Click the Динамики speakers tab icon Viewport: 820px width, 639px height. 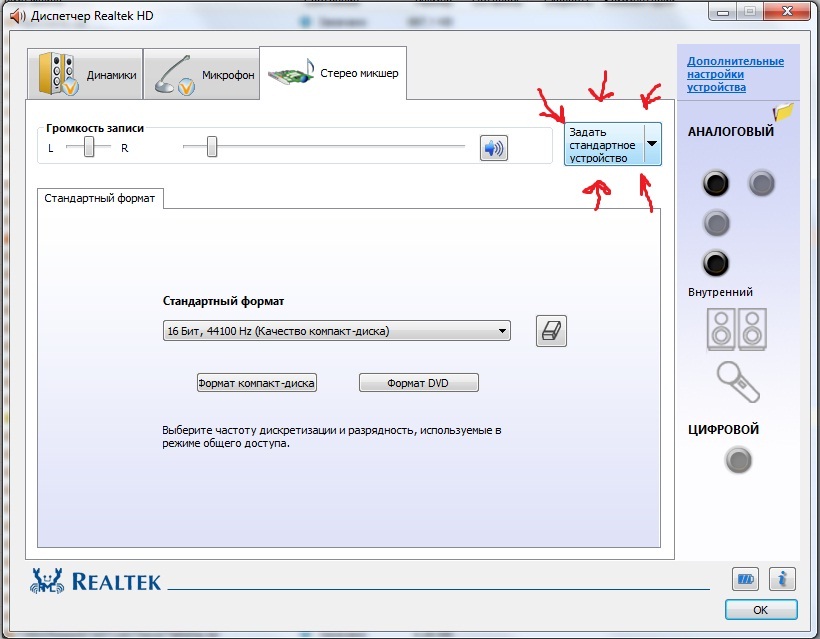click(59, 74)
